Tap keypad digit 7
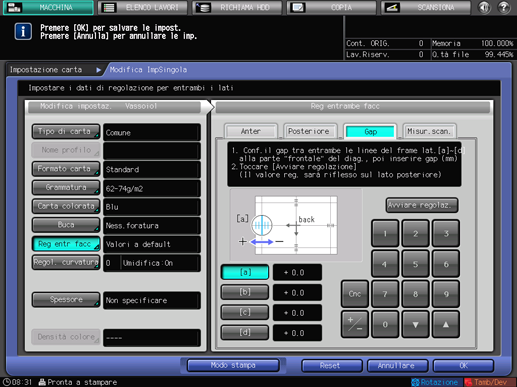The width and height of the screenshot is (517, 387). pyautogui.click(x=385, y=294)
